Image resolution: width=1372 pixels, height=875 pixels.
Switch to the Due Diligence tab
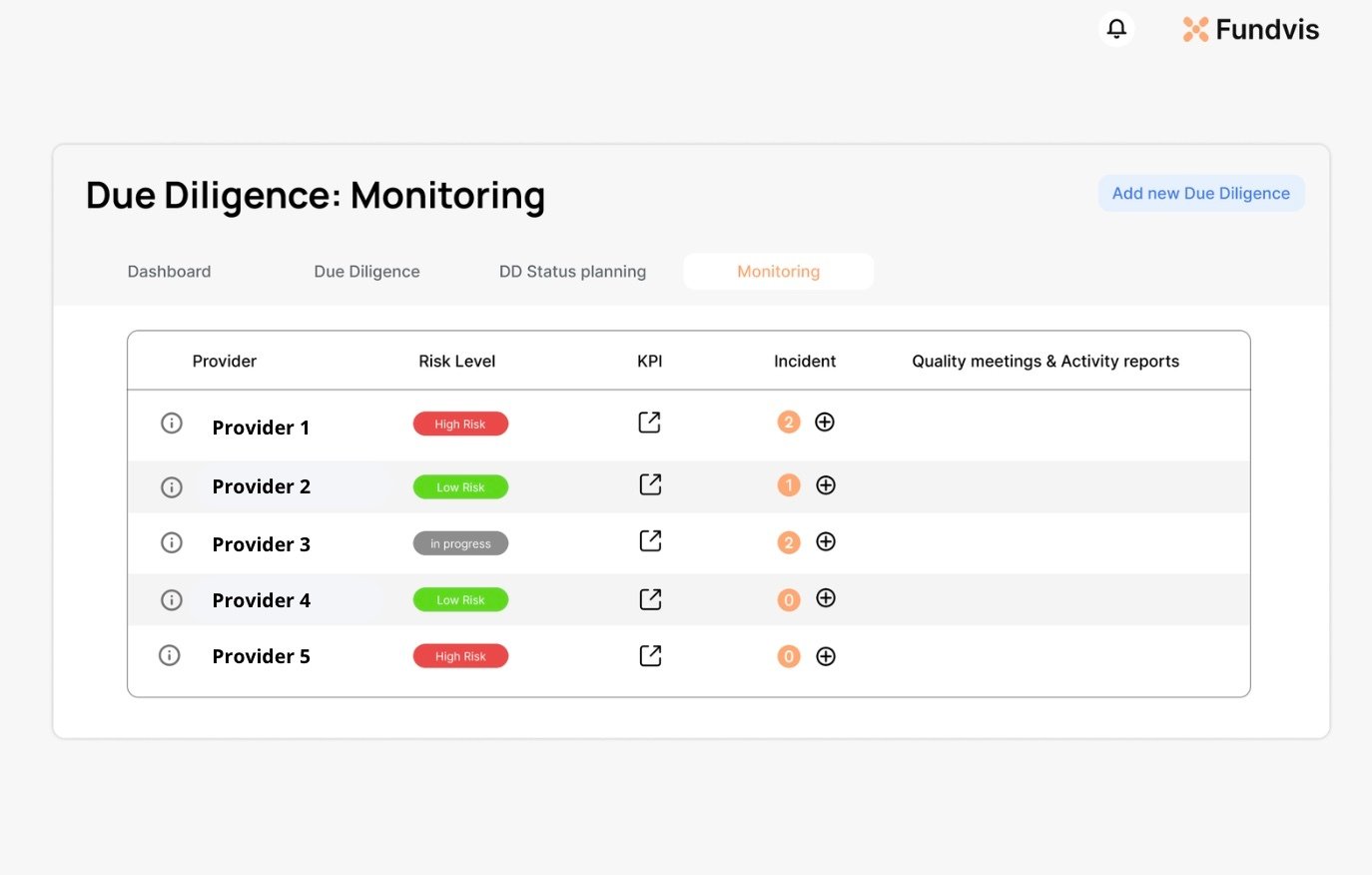366,272
